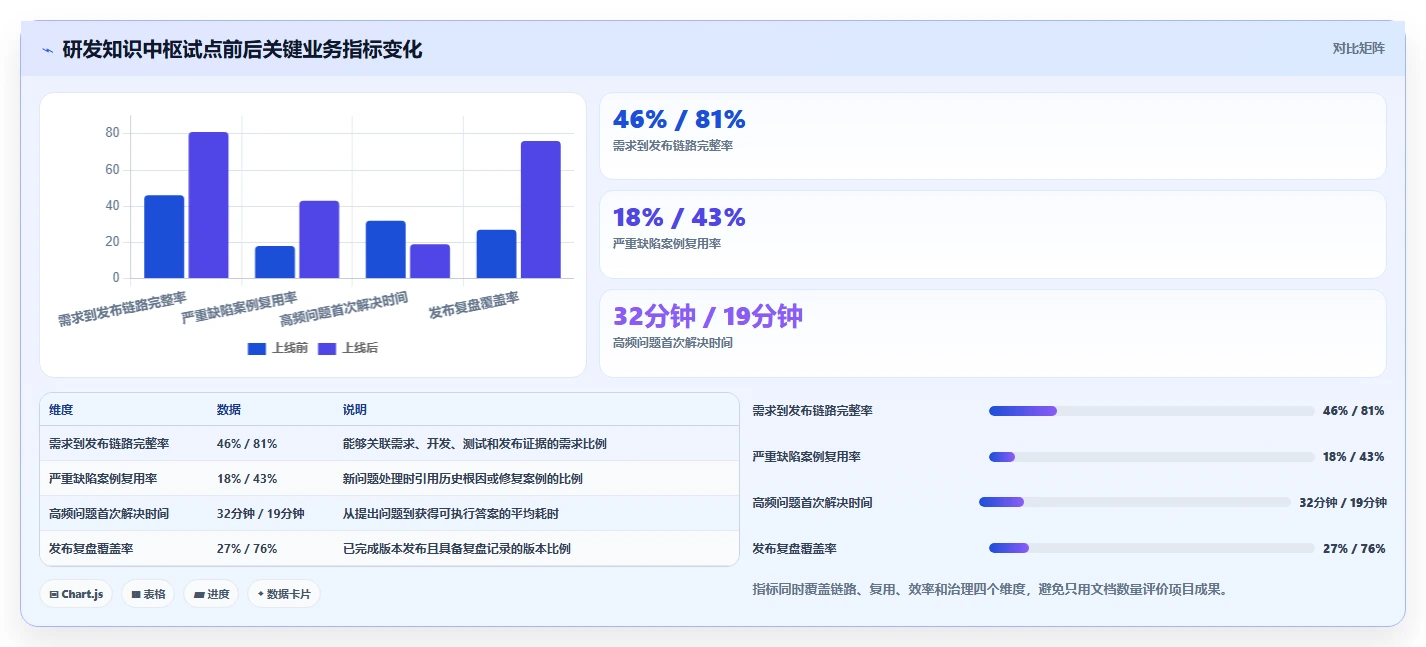Screen dimensions: 1426x647
Task: Click the 说明 column header
Action: pyautogui.click(x=355, y=410)
